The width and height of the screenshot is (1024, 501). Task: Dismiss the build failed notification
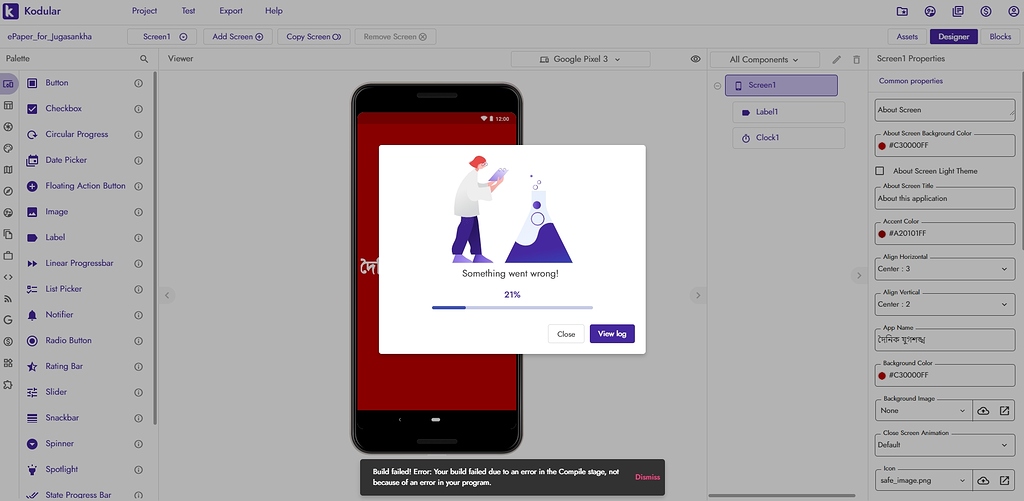(x=647, y=477)
